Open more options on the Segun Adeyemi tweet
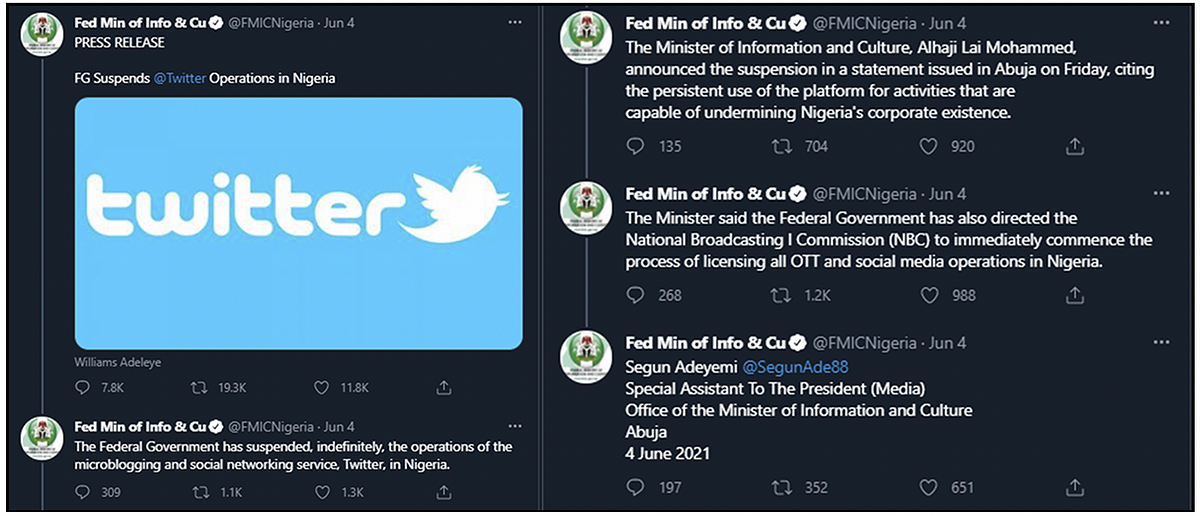1200x516 pixels. pyautogui.click(x=1160, y=342)
